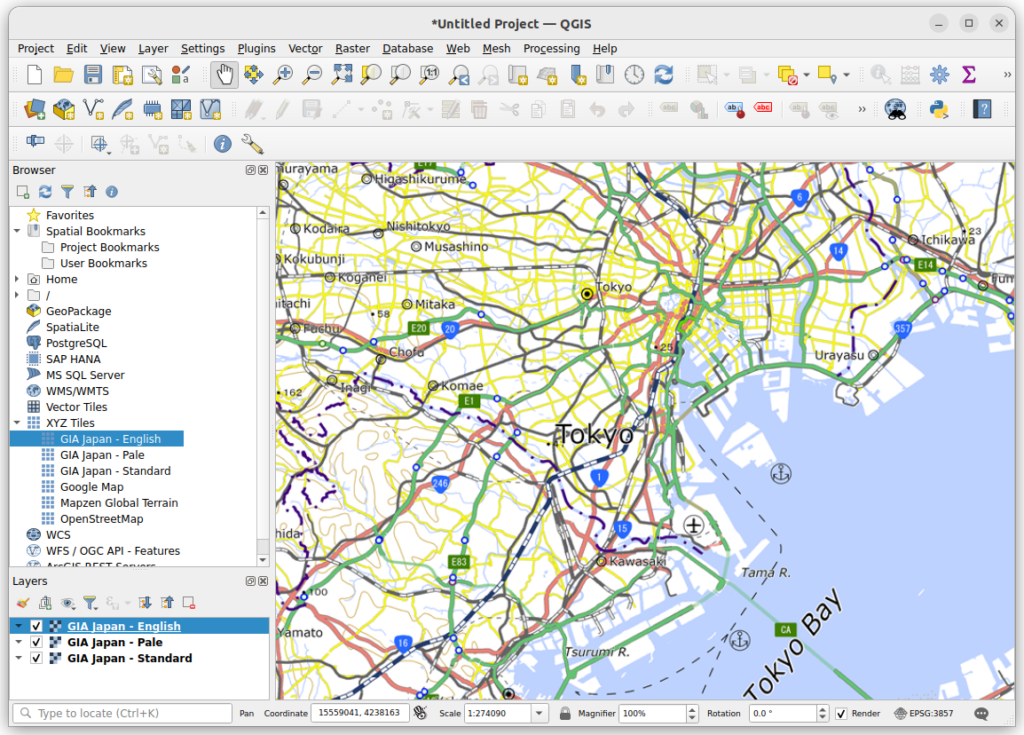Screen dimensions: 1024x735
Task: Expand the Home node in Browser
Action: [18, 279]
